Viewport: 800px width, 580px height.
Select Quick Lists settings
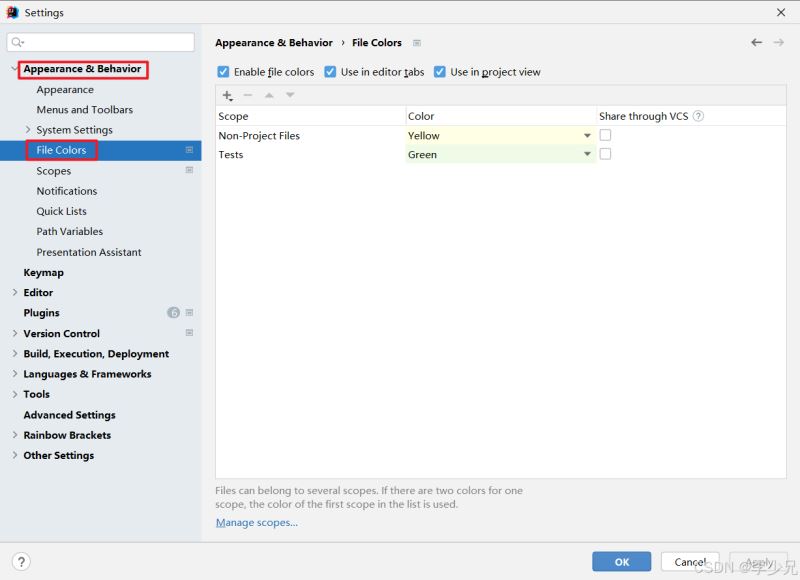(x=61, y=211)
